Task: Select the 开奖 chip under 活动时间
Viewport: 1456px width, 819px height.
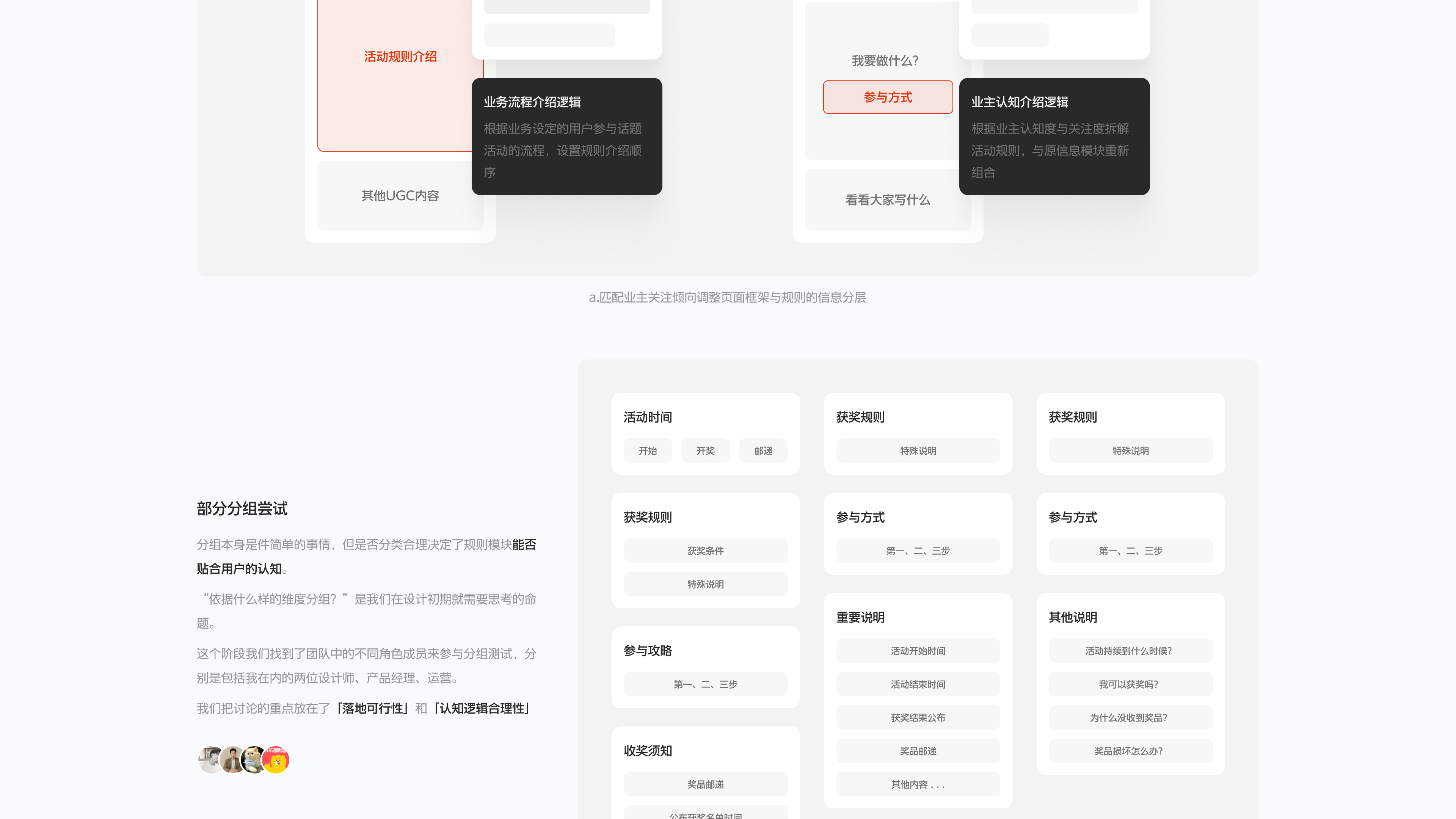Action: pyautogui.click(x=705, y=450)
